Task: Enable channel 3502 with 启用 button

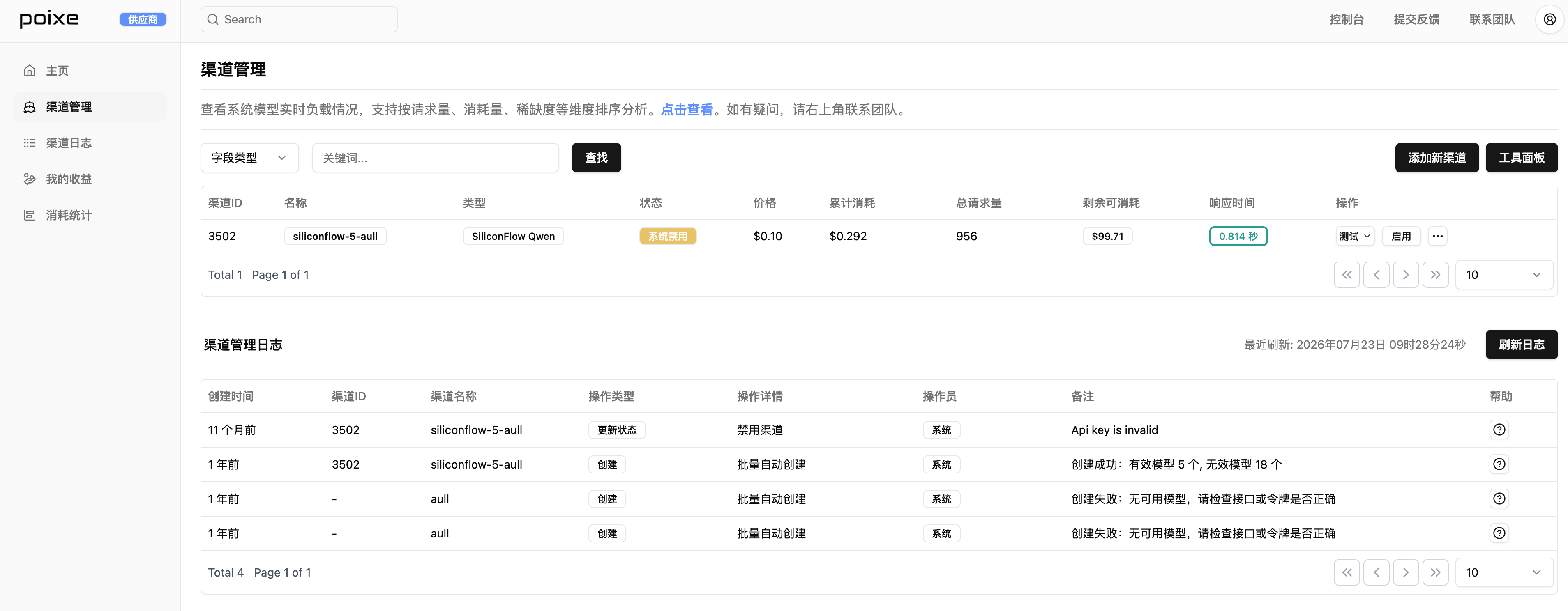Action: (x=1401, y=236)
